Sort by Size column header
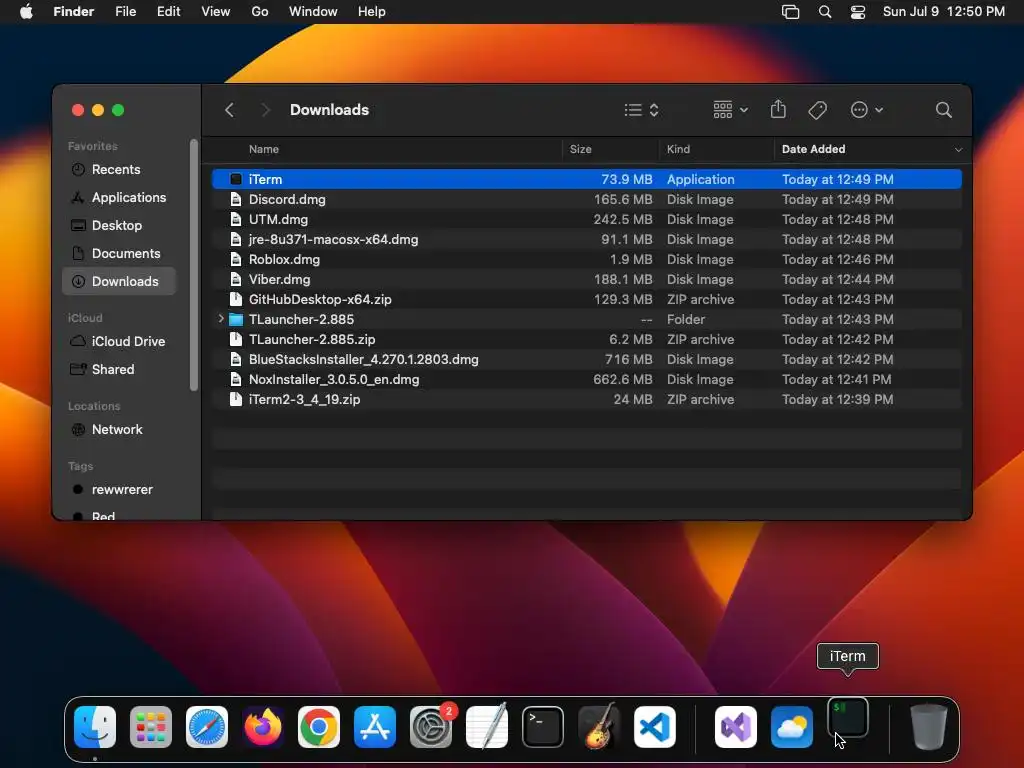The width and height of the screenshot is (1024, 768). (x=581, y=149)
